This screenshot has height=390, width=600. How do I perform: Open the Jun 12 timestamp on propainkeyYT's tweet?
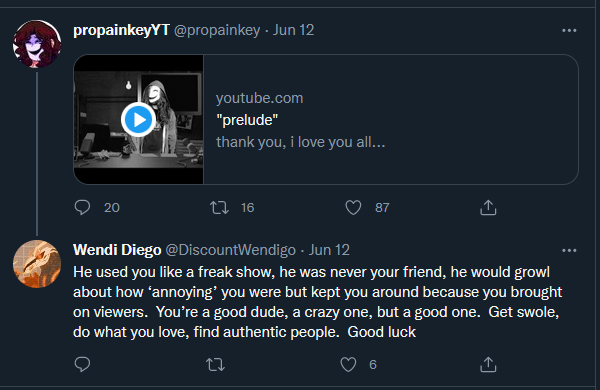(293, 30)
